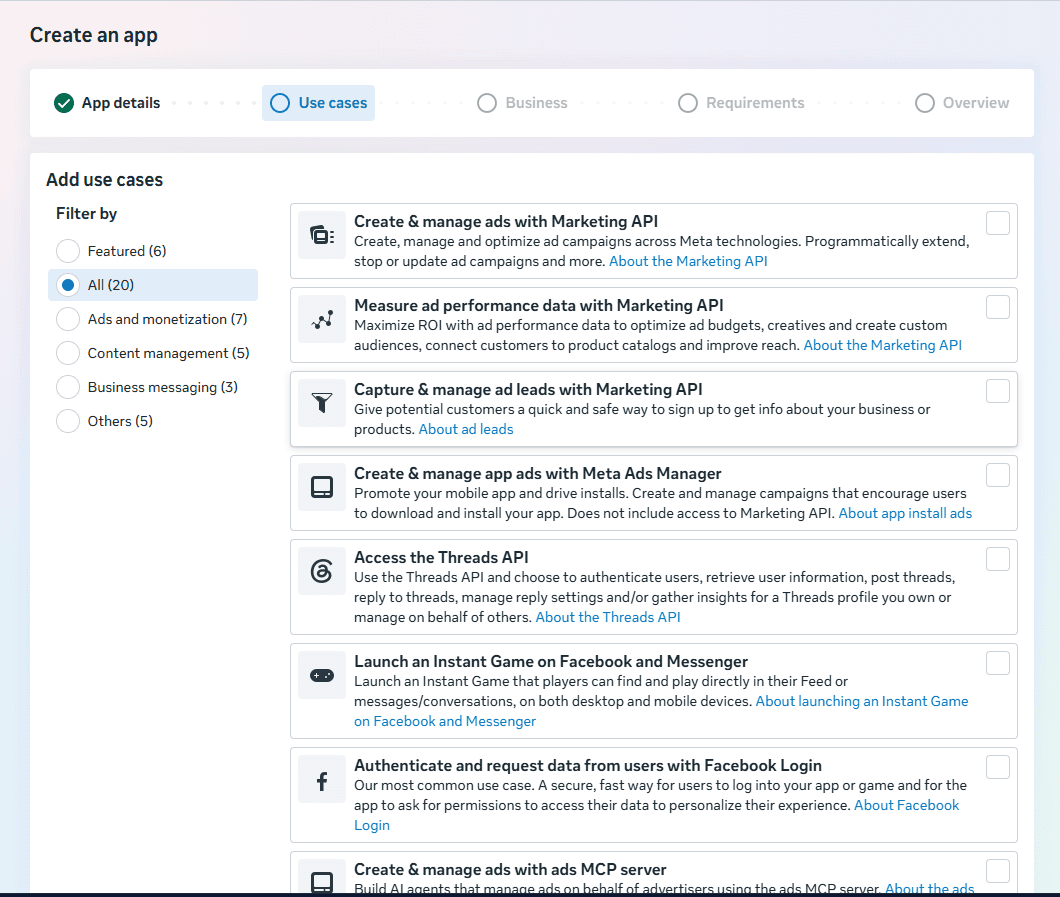Check Capture & manage ad leads checkbox
This screenshot has width=1060, height=897.
[x=998, y=391]
